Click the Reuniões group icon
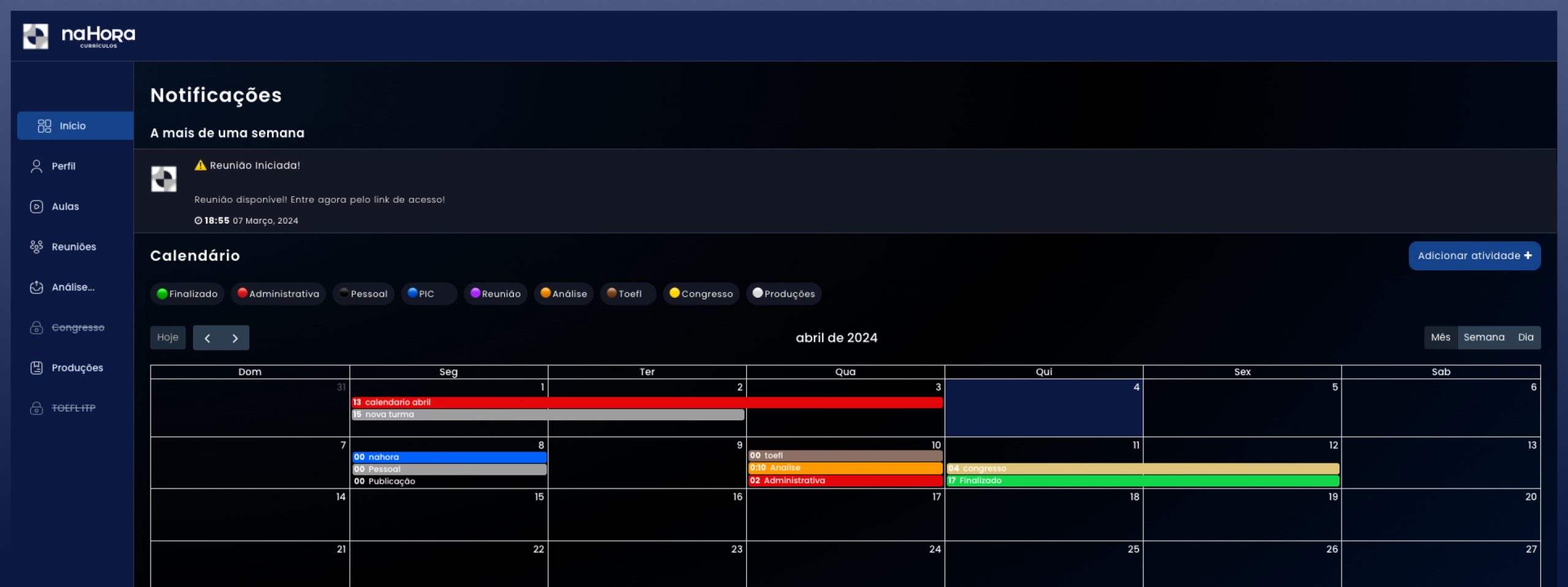The image size is (1568, 587). click(36, 247)
